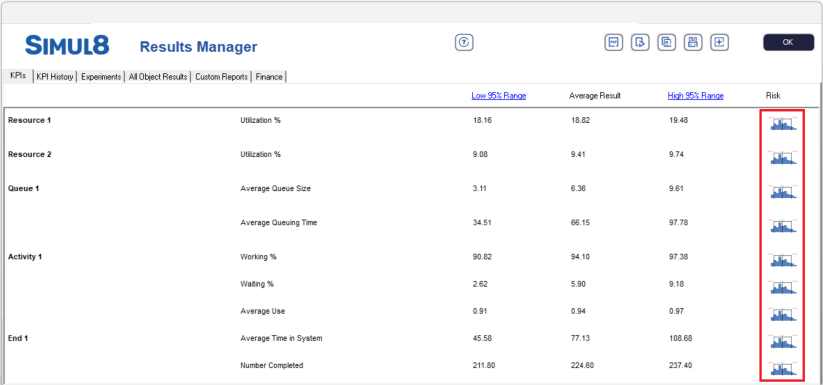Open the All Object Results tab
The width and height of the screenshot is (823, 385).
[158, 77]
